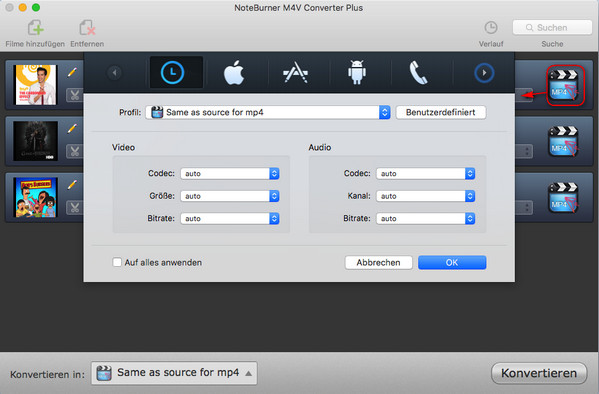Image resolution: width=599 pixels, height=394 pixels.
Task: Confirm settings with OK button
Action: pyautogui.click(x=452, y=263)
